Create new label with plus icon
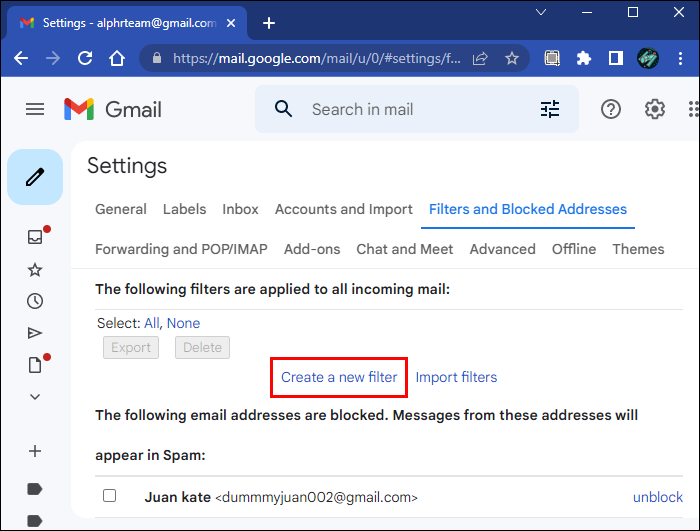This screenshot has height=531, width=700. tap(35, 451)
